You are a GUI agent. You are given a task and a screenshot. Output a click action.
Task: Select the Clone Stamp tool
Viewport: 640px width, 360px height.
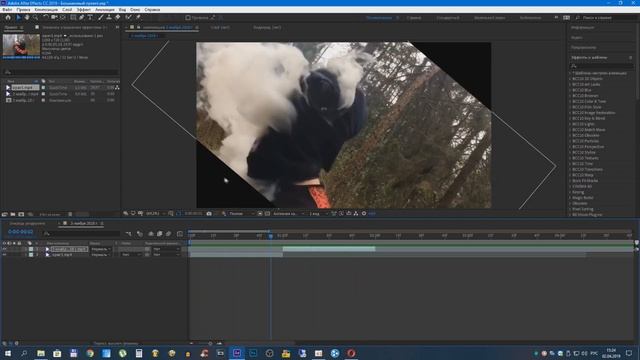(x=109, y=18)
